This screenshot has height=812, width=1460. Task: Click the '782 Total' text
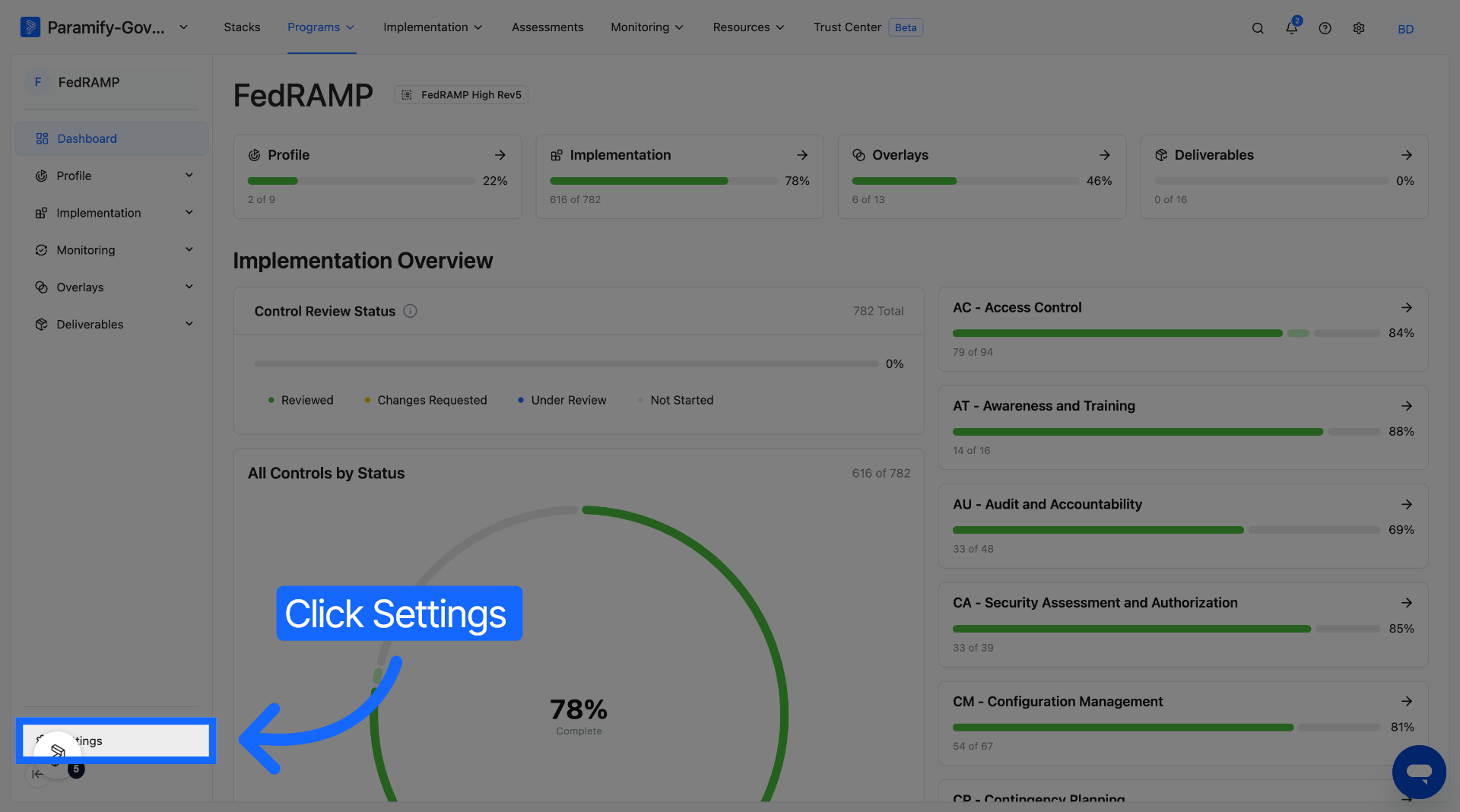coord(878,311)
